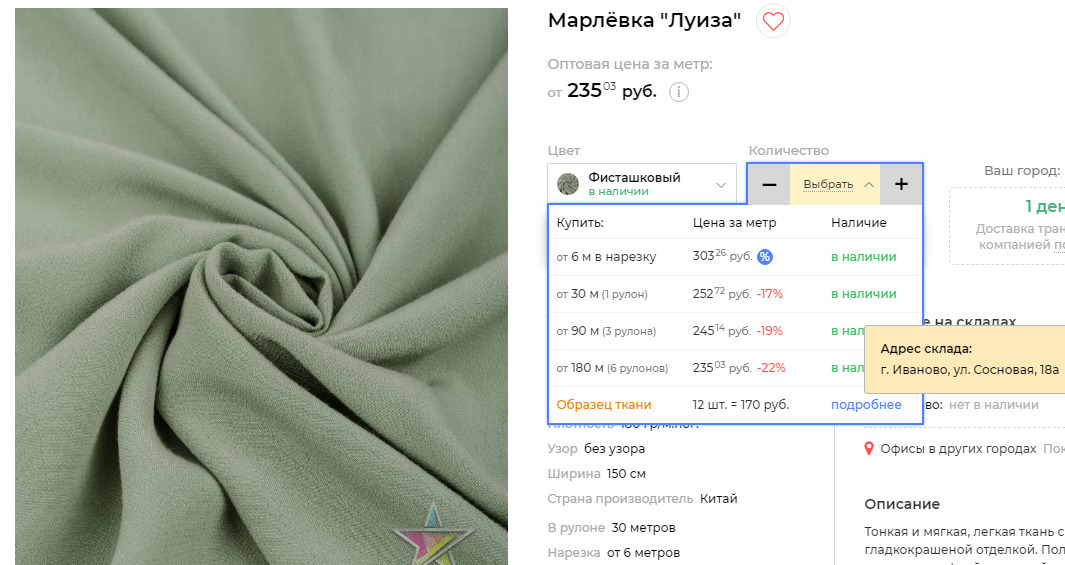Increase quantity with the plus button
Screen dimensions: 1065x565
901,184
